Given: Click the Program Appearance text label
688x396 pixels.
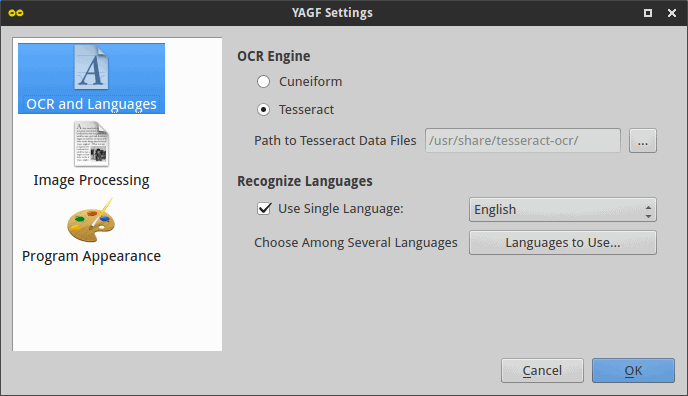Looking at the screenshot, I should [x=91, y=256].
